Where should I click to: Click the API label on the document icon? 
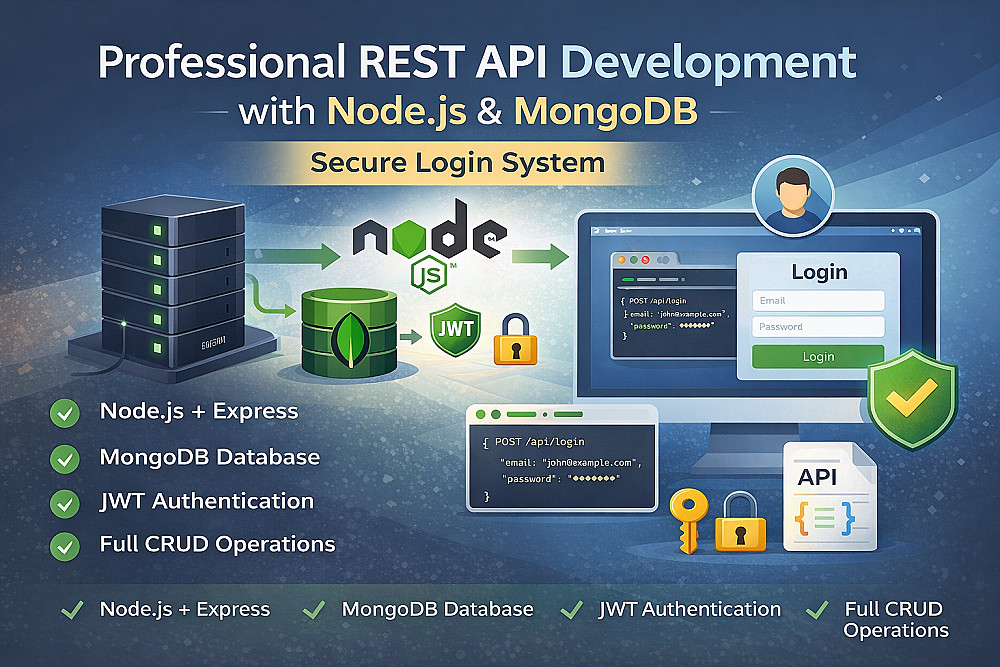click(817, 477)
